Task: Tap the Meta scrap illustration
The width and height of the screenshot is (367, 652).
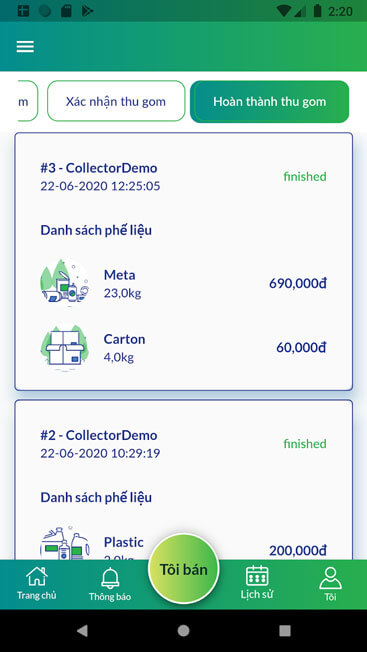Action: pyautogui.click(x=64, y=283)
